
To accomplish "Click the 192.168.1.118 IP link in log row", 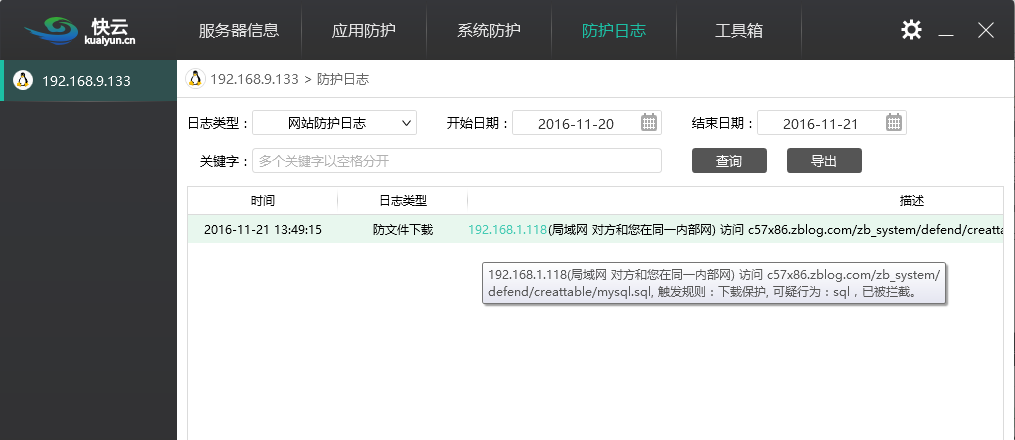I will (507, 230).
